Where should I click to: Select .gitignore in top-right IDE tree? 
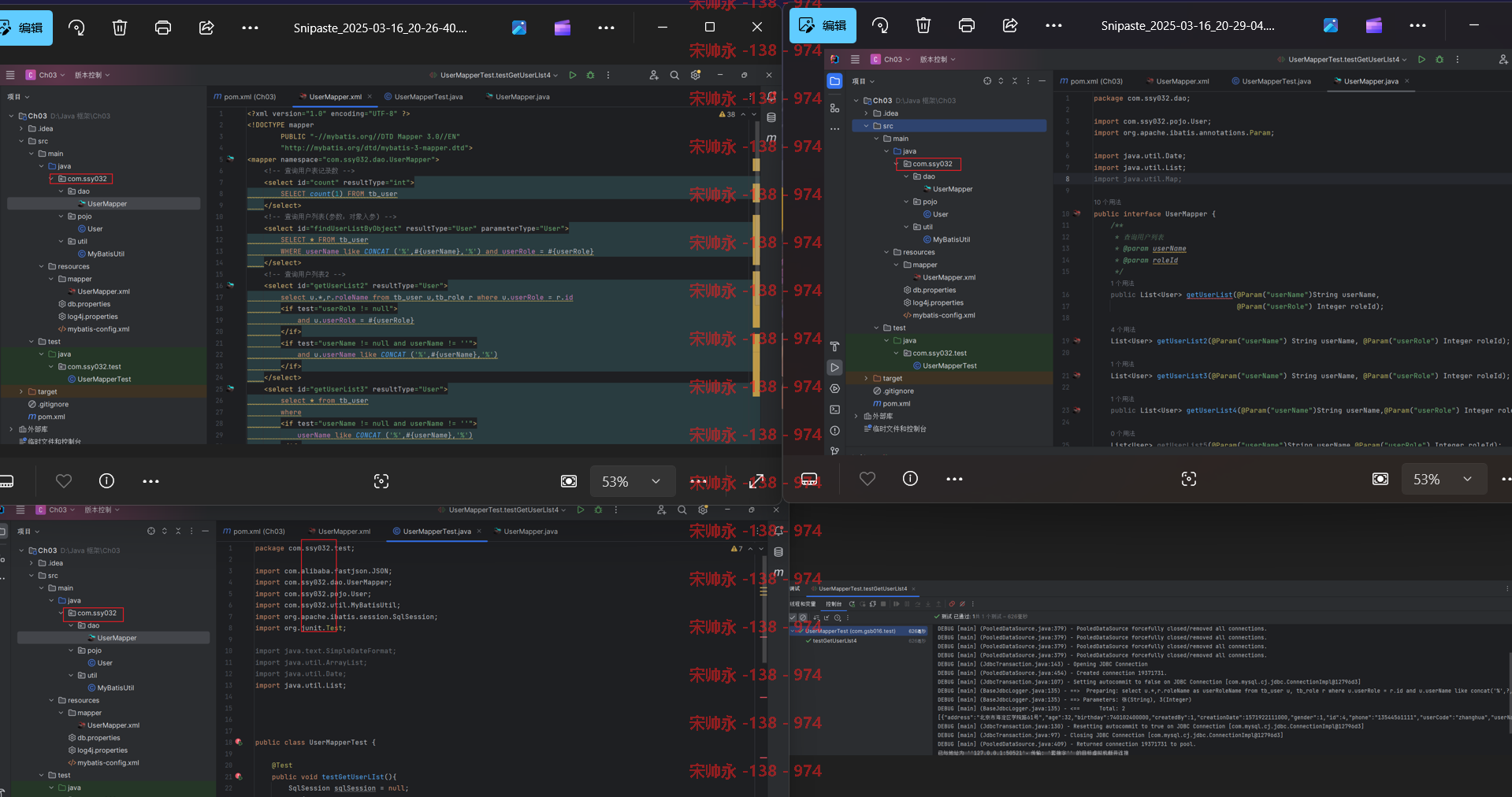(898, 391)
